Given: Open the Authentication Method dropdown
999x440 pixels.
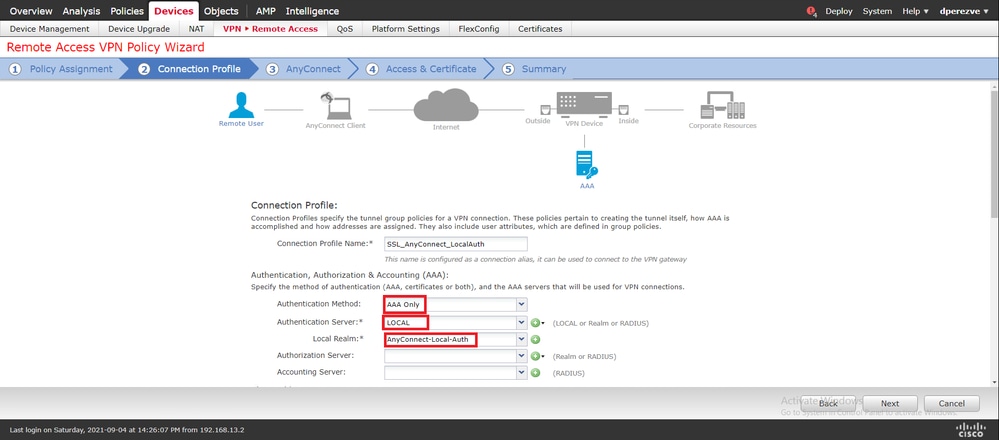Looking at the screenshot, I should (522, 304).
